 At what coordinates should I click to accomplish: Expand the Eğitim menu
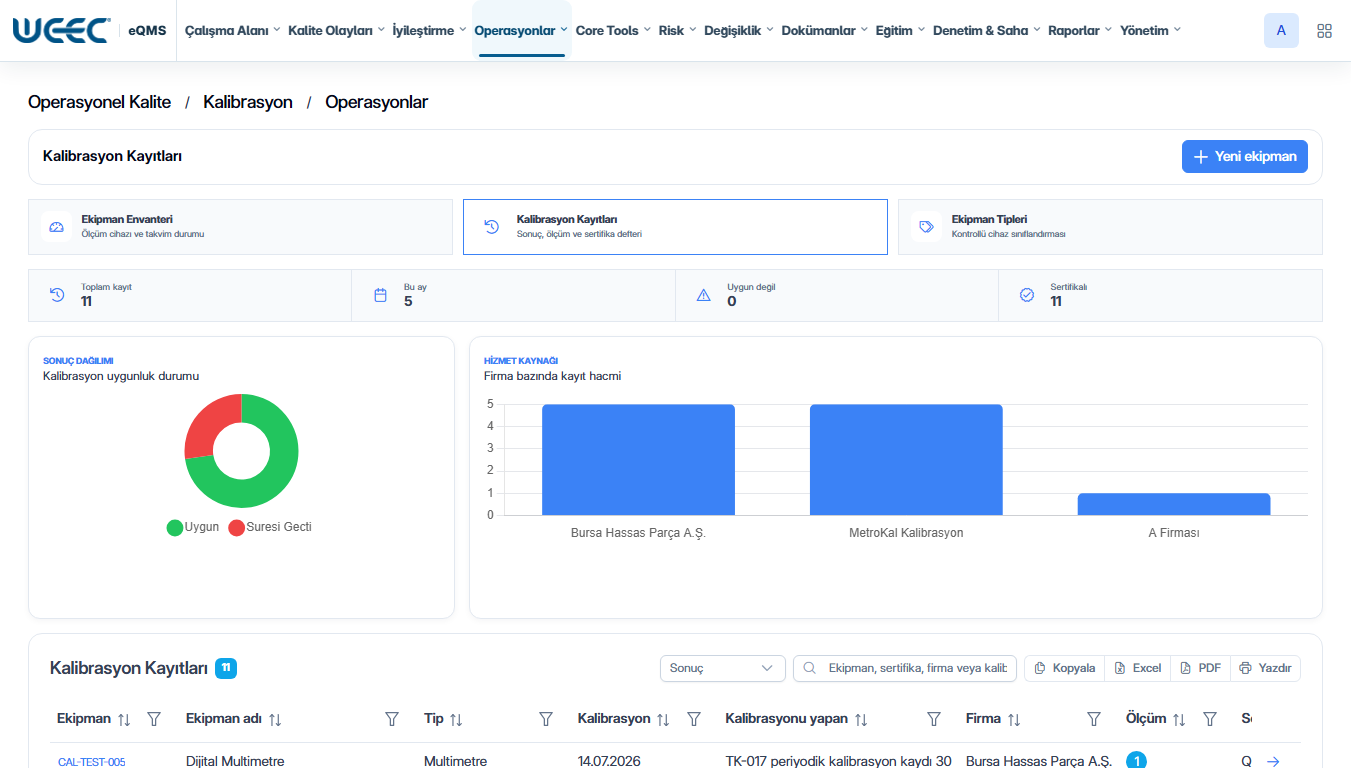(x=900, y=31)
